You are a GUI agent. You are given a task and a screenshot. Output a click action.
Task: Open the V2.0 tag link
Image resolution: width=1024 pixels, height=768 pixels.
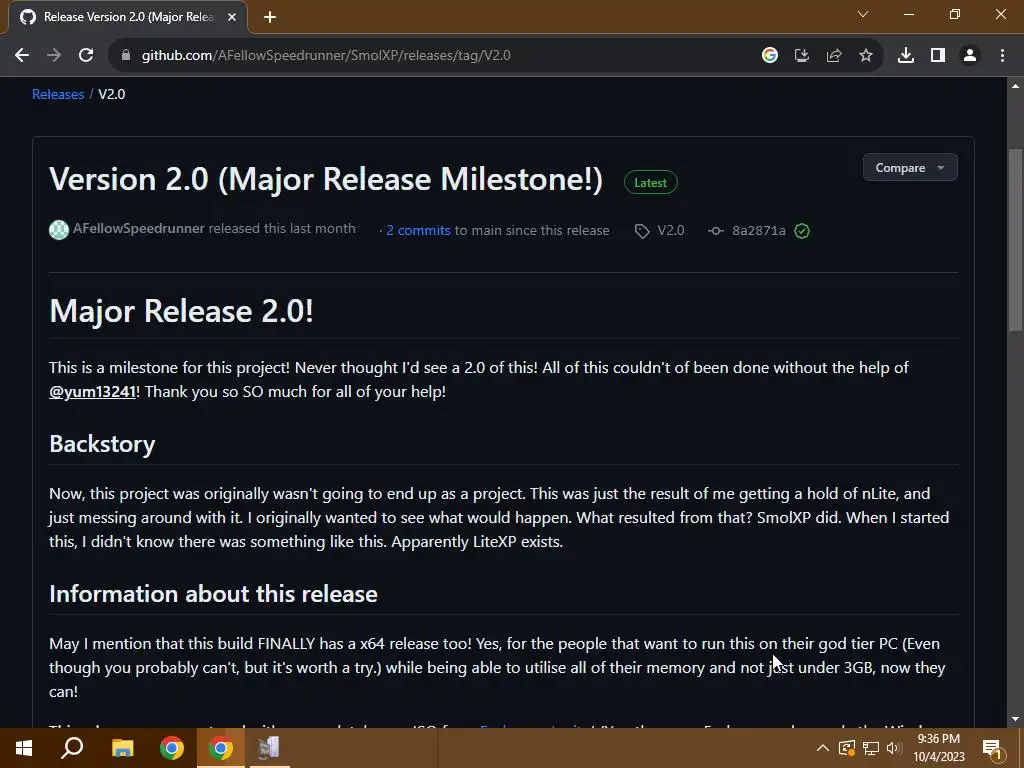coord(671,231)
